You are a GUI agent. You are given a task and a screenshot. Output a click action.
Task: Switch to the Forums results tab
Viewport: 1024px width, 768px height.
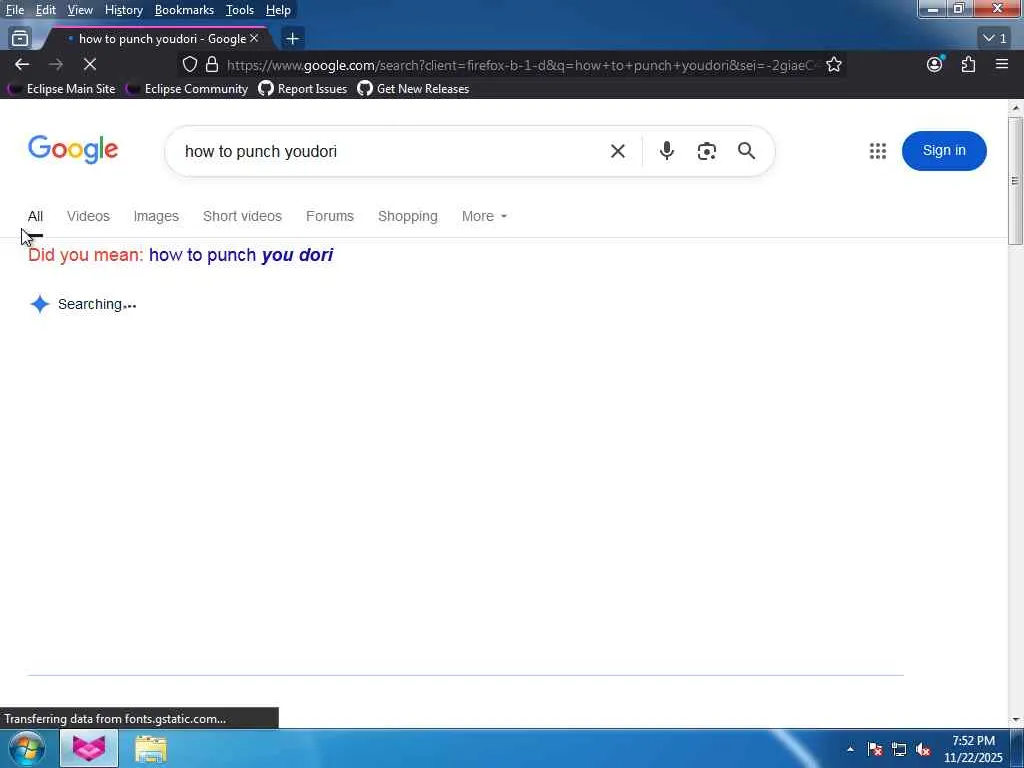click(x=330, y=216)
